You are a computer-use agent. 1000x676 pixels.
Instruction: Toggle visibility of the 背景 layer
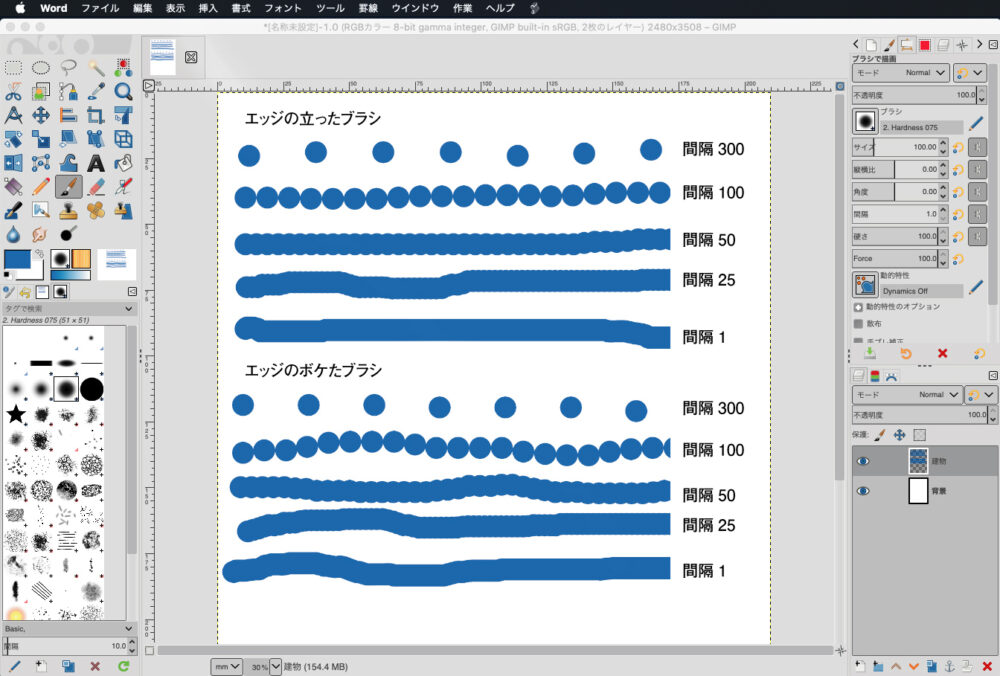click(x=864, y=491)
